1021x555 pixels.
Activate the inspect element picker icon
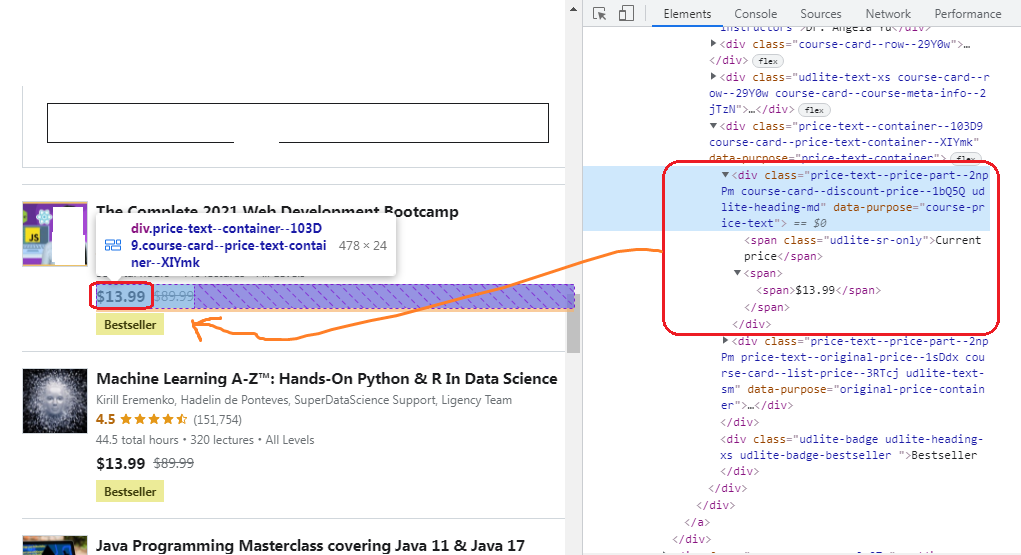point(600,14)
